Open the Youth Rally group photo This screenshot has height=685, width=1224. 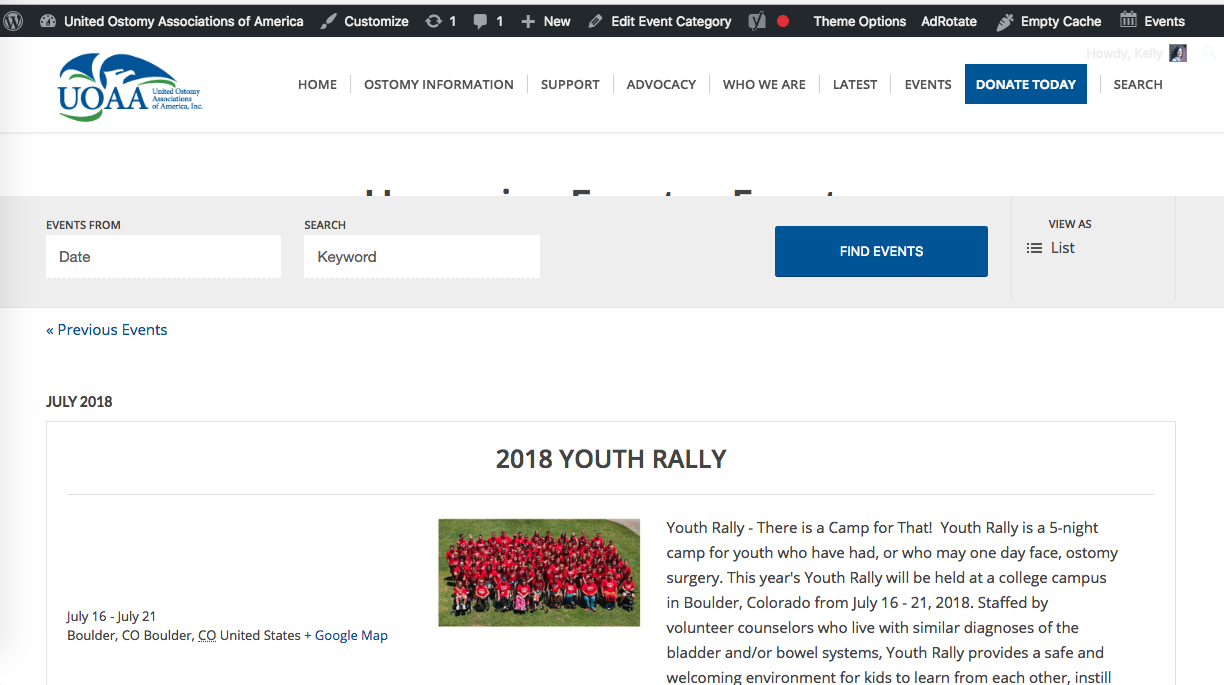coord(539,573)
